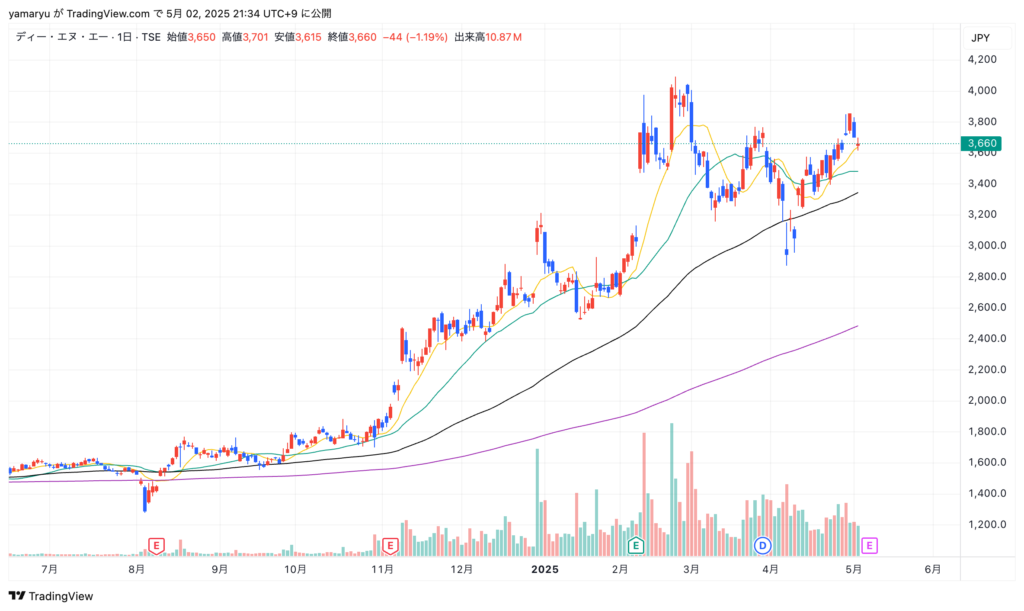This screenshot has width=1024, height=611.
Task: Click the 出来高10.87M volume value
Action: (488, 37)
